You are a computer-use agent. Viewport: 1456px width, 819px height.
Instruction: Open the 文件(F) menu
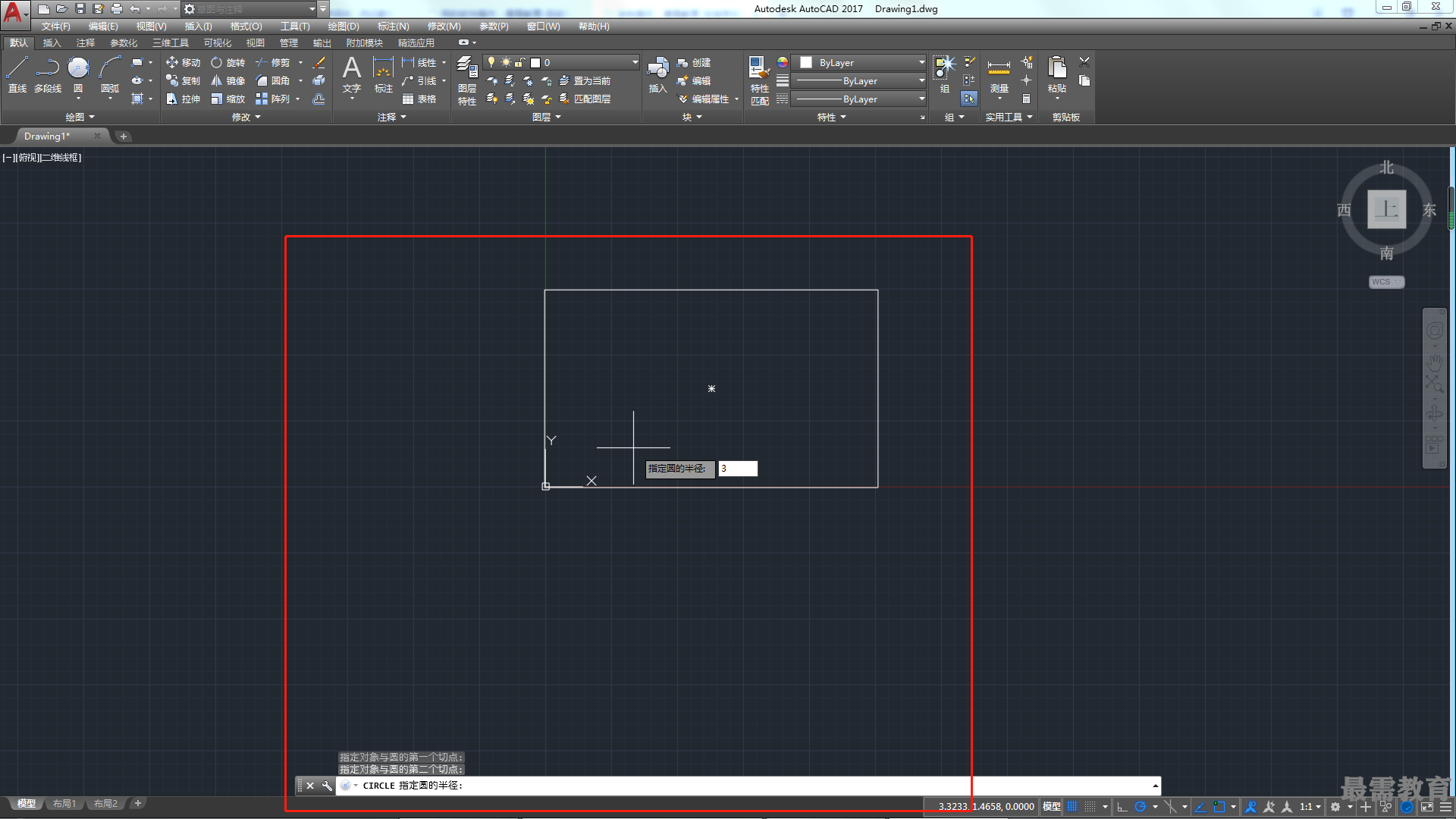(x=56, y=27)
